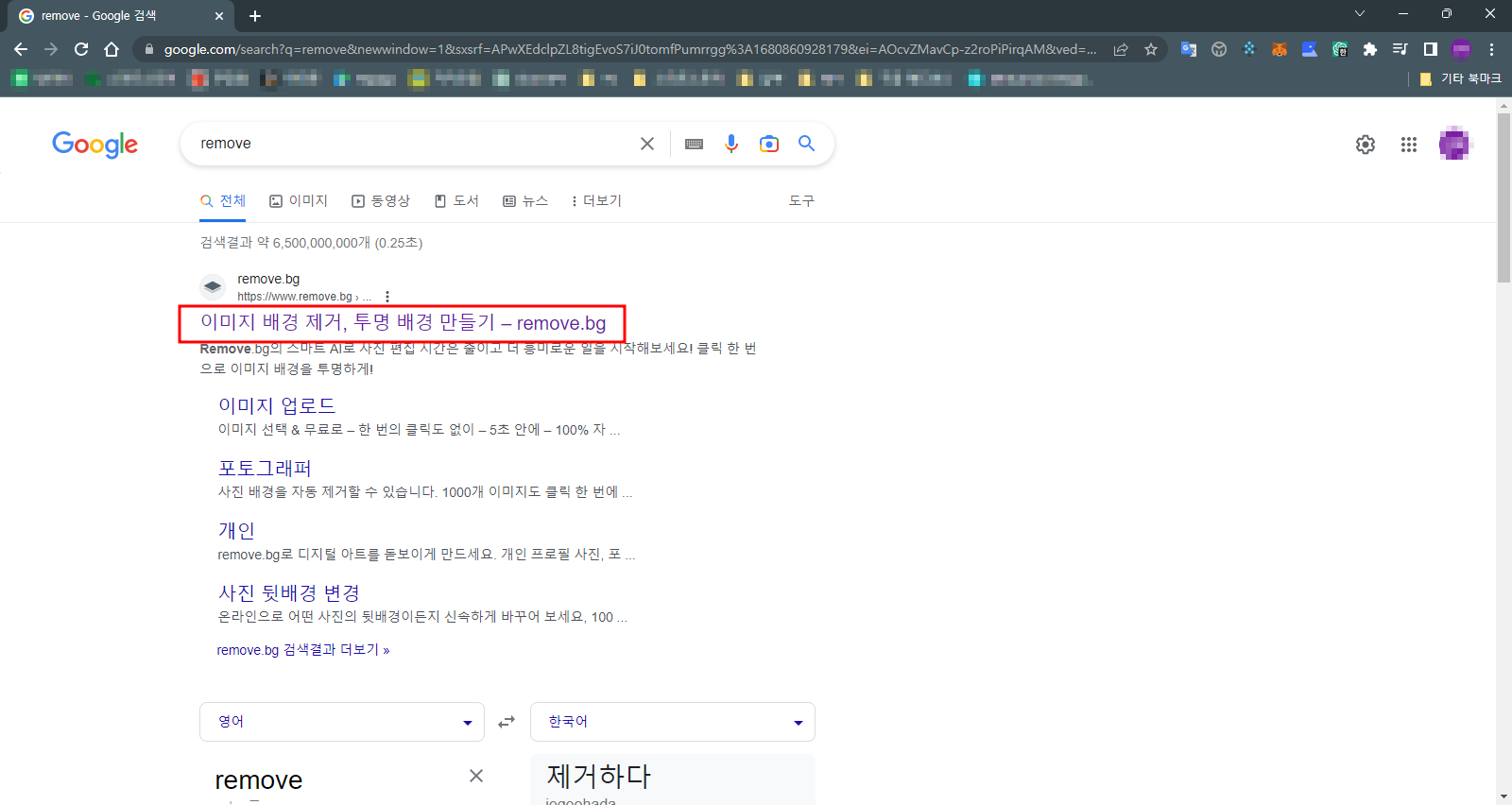Search by image with the camera icon
Viewport: 1512px width, 805px height.
pos(769,144)
